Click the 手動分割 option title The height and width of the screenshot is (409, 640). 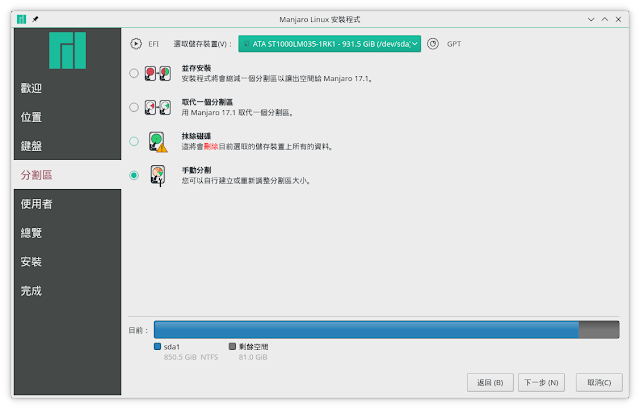pos(196,170)
